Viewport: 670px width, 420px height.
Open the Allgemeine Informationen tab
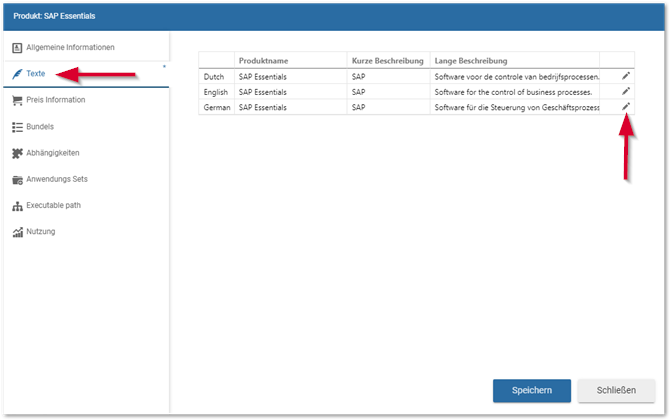[86, 47]
